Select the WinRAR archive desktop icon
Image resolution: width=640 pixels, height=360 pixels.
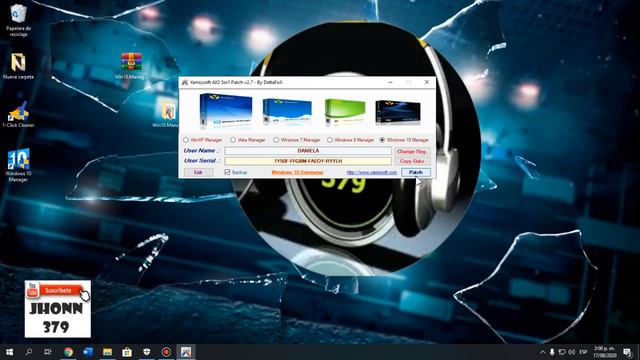coord(131,65)
